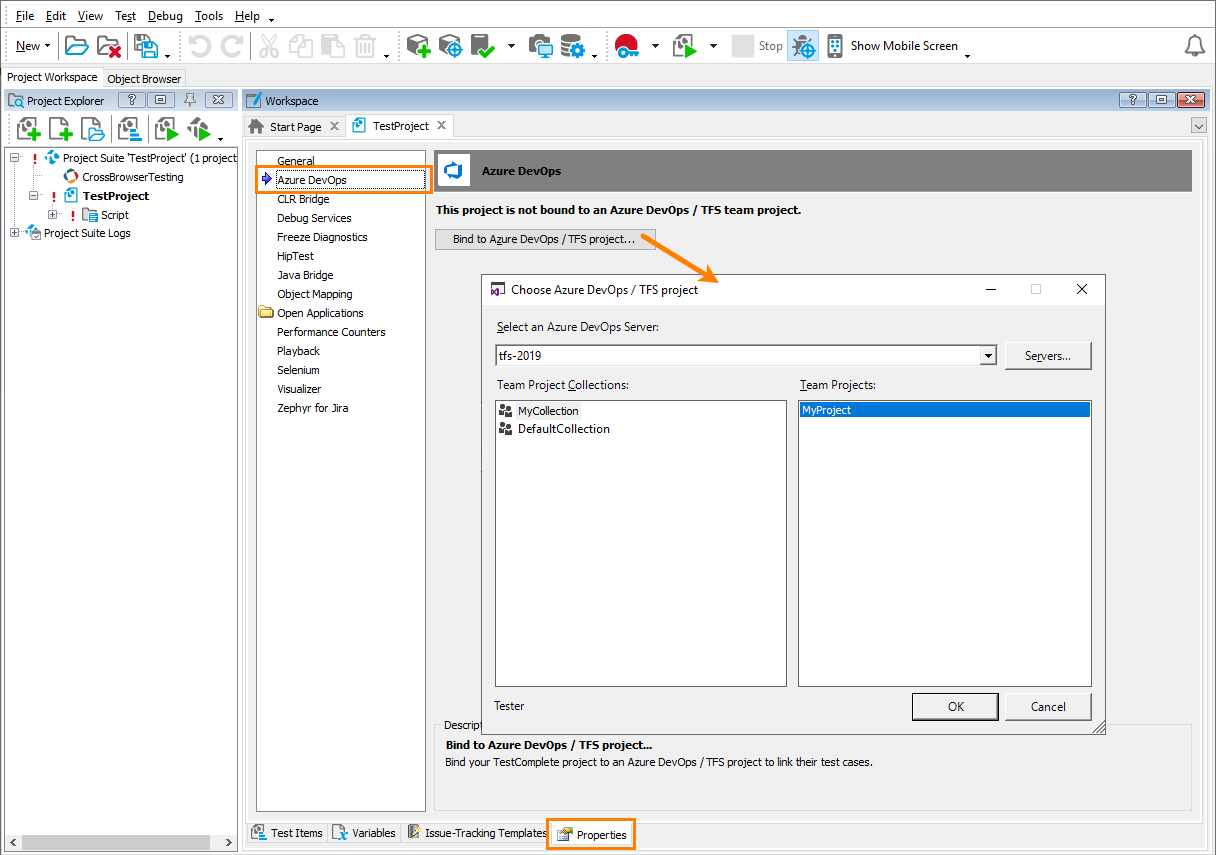
Task: Click the Stop button in toolbar
Action: click(x=758, y=46)
